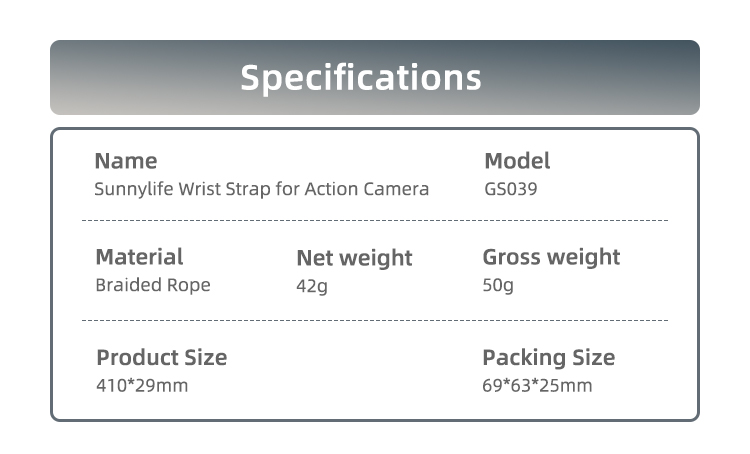750x454 pixels.
Task: Click the Net weight label
Action: click(x=354, y=258)
